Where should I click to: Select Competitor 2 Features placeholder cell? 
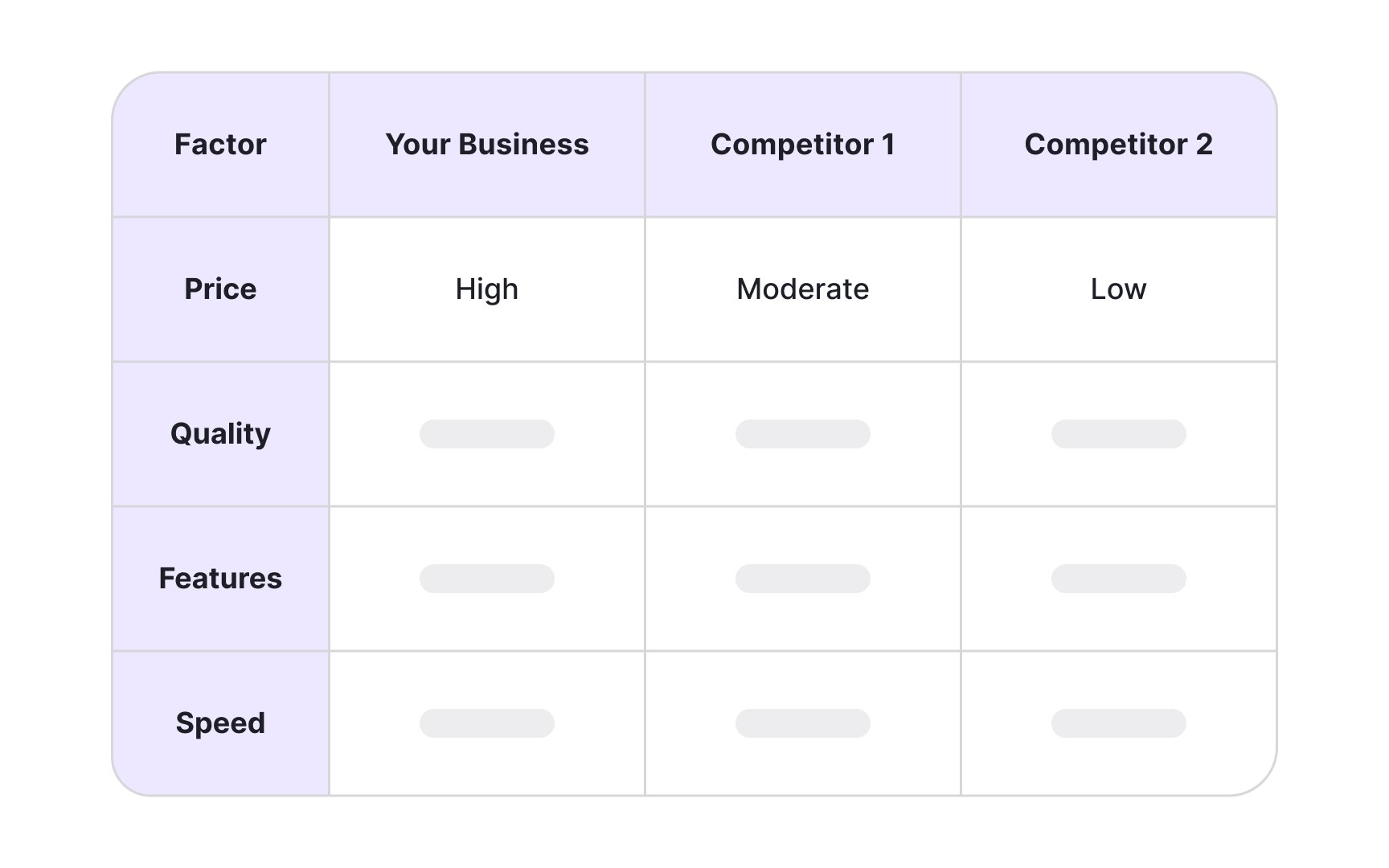(x=1118, y=579)
